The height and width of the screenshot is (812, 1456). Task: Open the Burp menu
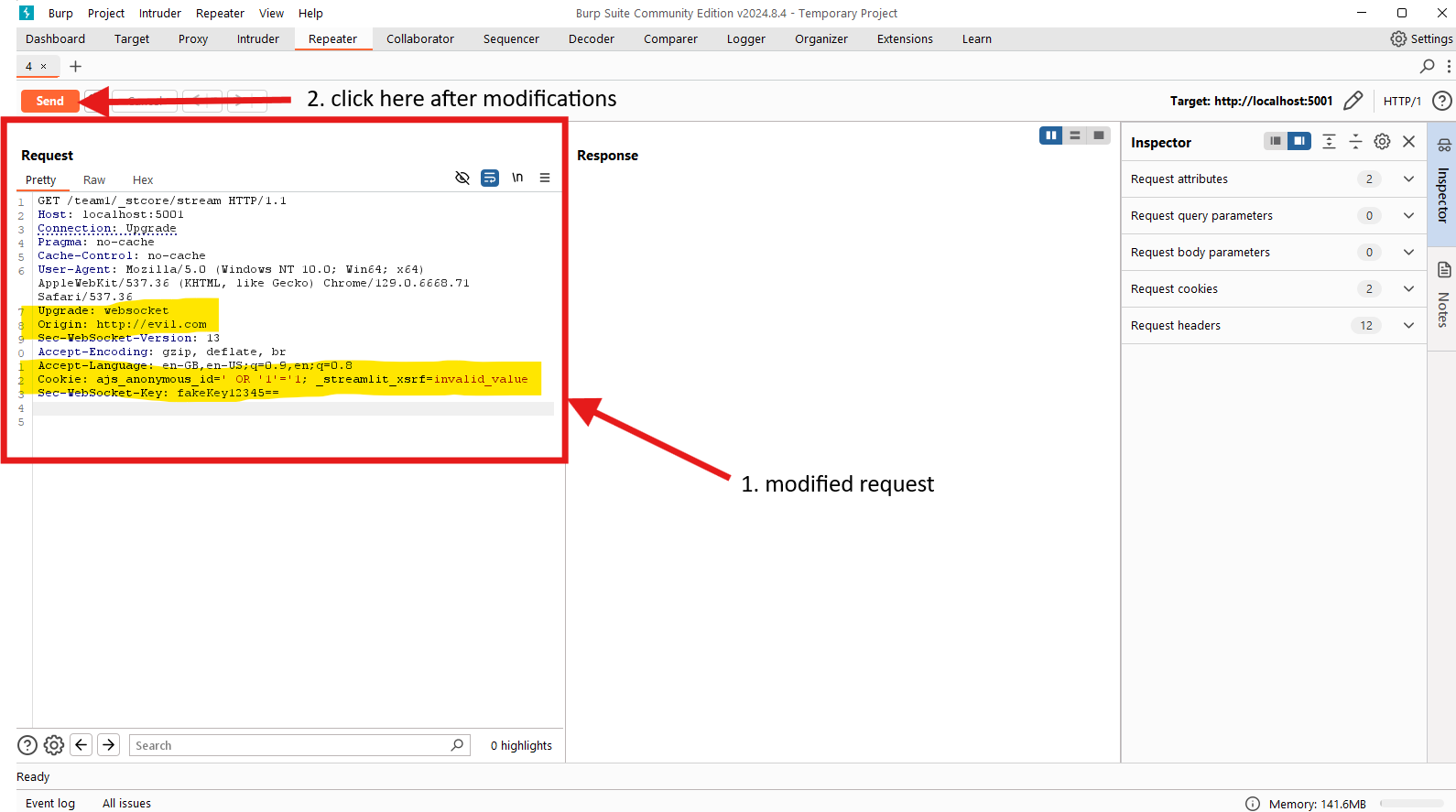pos(60,13)
